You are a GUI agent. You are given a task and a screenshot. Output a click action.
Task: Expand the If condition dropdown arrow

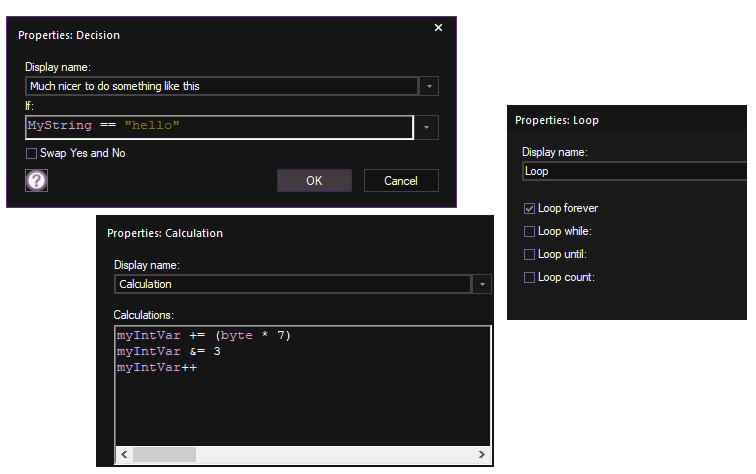[429, 127]
